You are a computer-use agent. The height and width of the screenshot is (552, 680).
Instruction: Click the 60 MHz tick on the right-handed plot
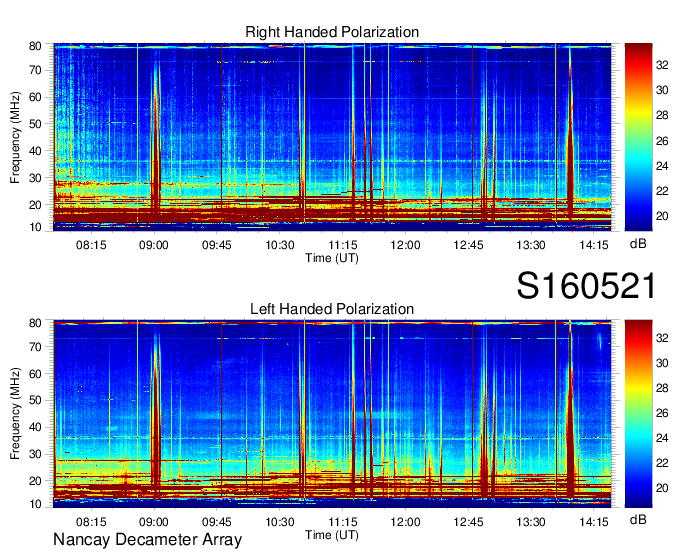[x=35, y=97]
